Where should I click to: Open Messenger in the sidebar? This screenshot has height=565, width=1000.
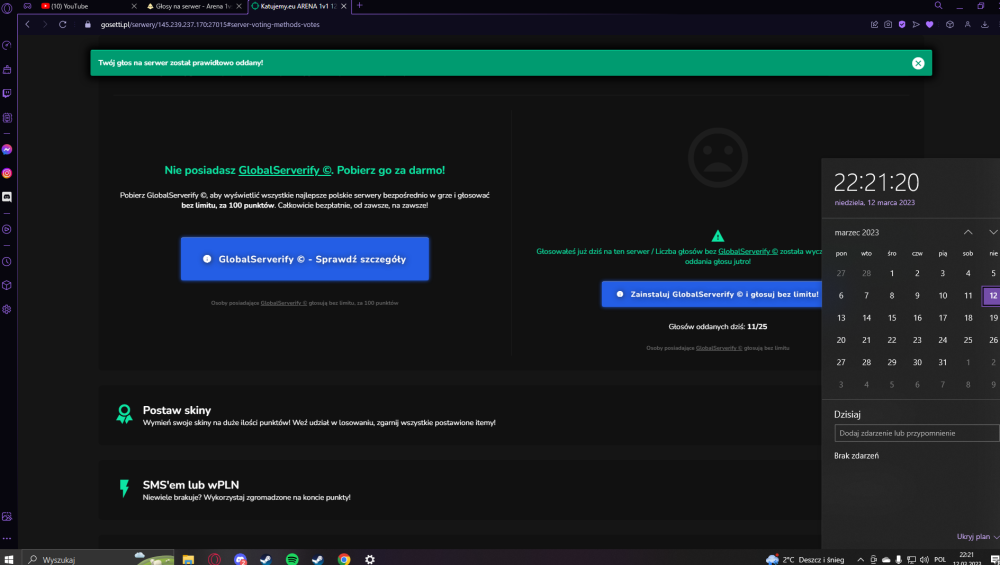[7, 149]
